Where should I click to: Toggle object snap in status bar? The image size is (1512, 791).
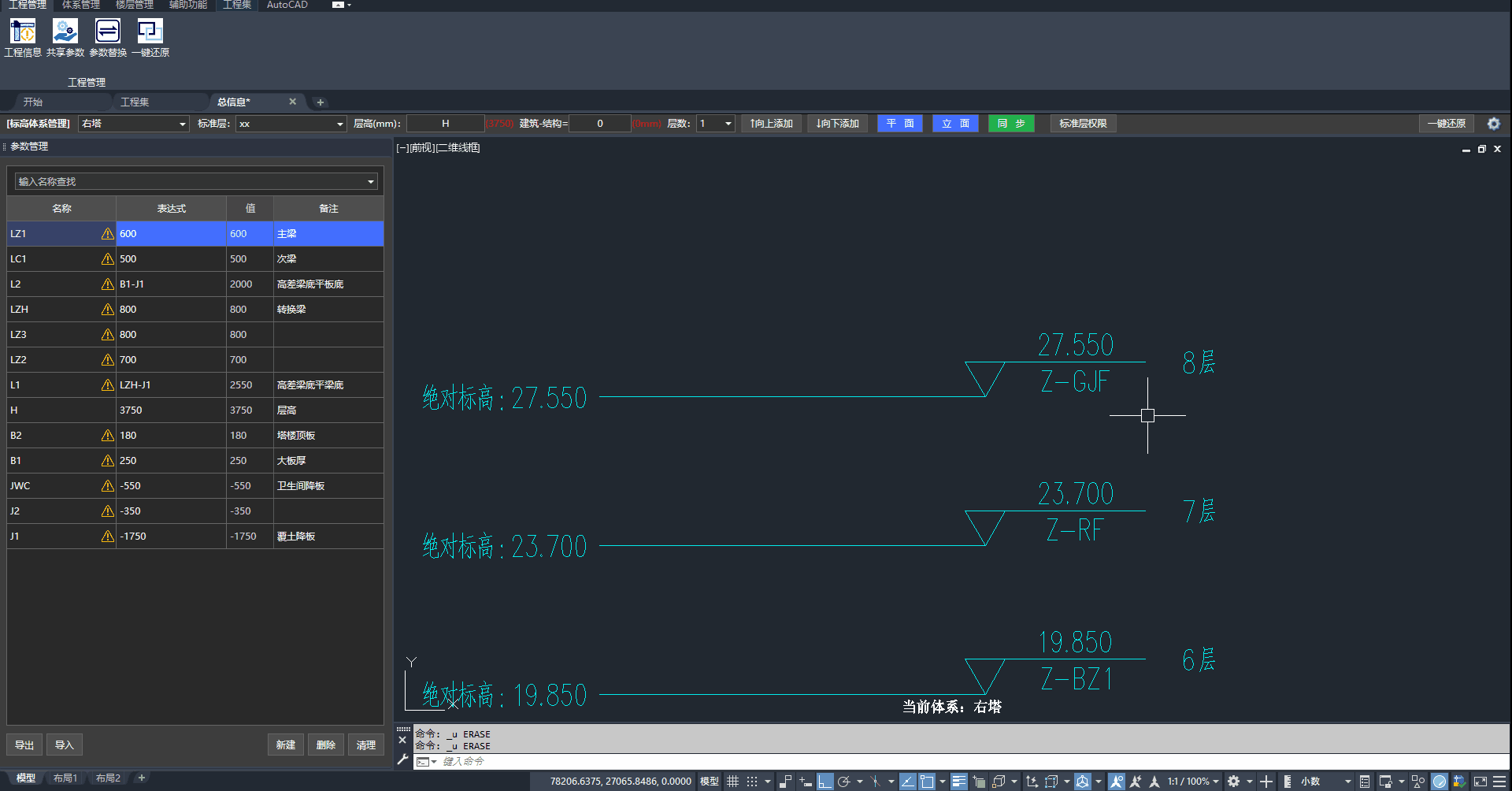point(927,782)
